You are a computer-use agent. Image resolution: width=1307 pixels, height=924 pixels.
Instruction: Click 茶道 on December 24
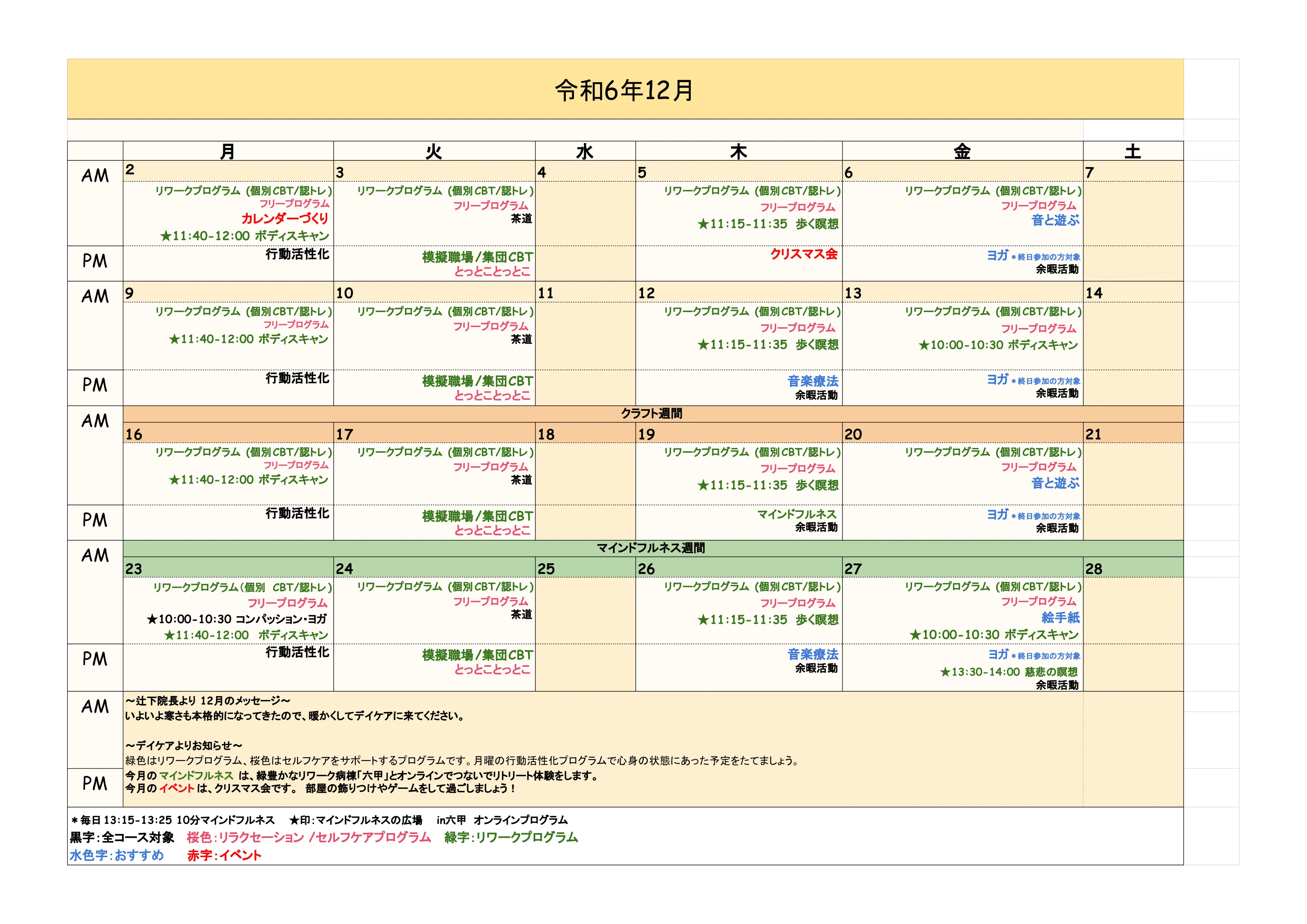click(521, 614)
